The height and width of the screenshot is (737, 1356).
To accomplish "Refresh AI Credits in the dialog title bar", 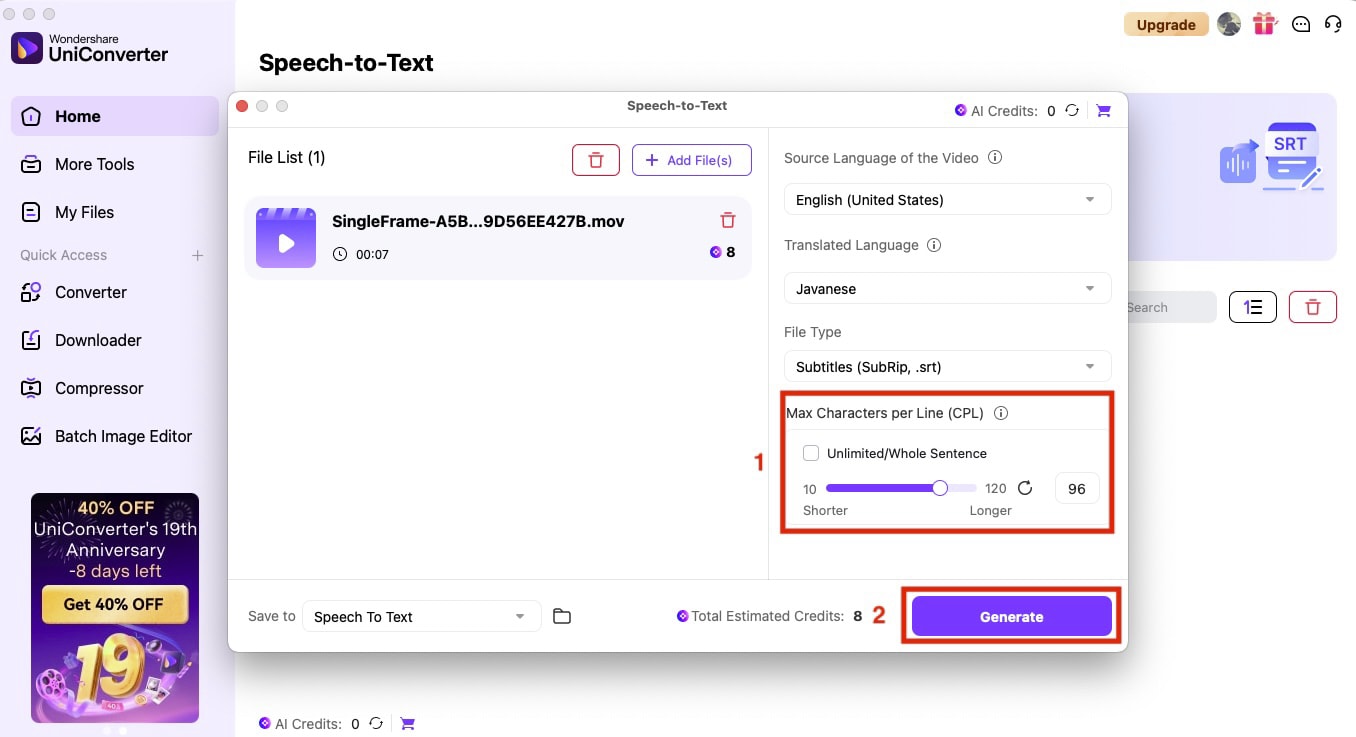I will click(x=1072, y=111).
